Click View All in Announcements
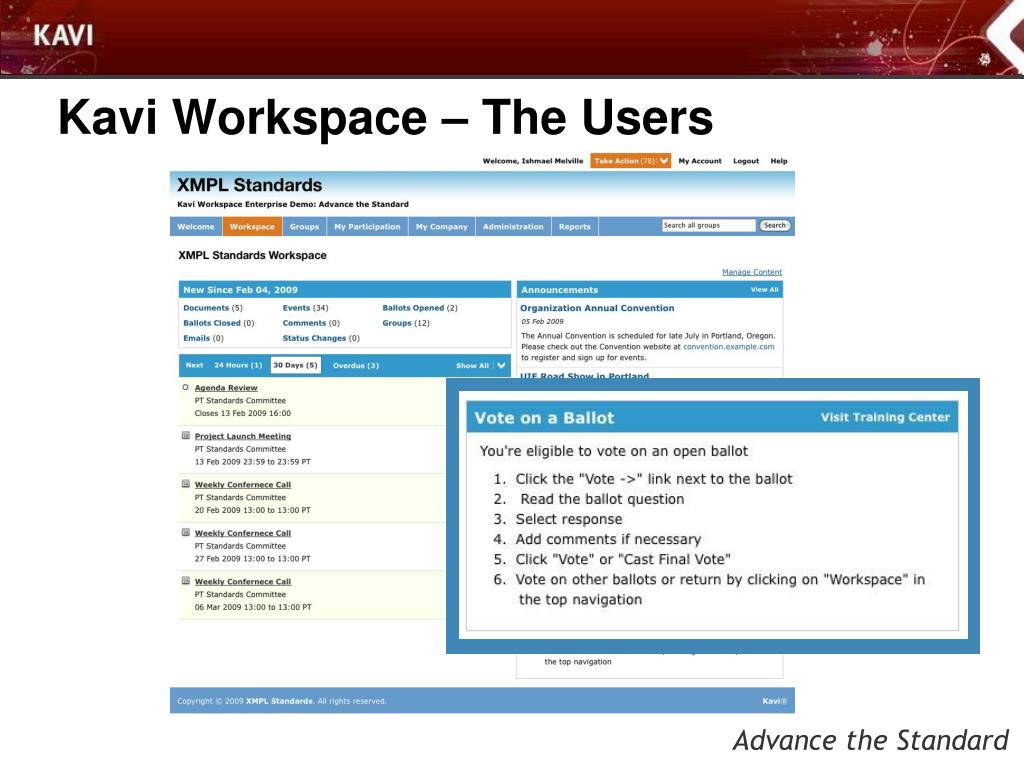The width and height of the screenshot is (1024, 768). click(x=764, y=289)
